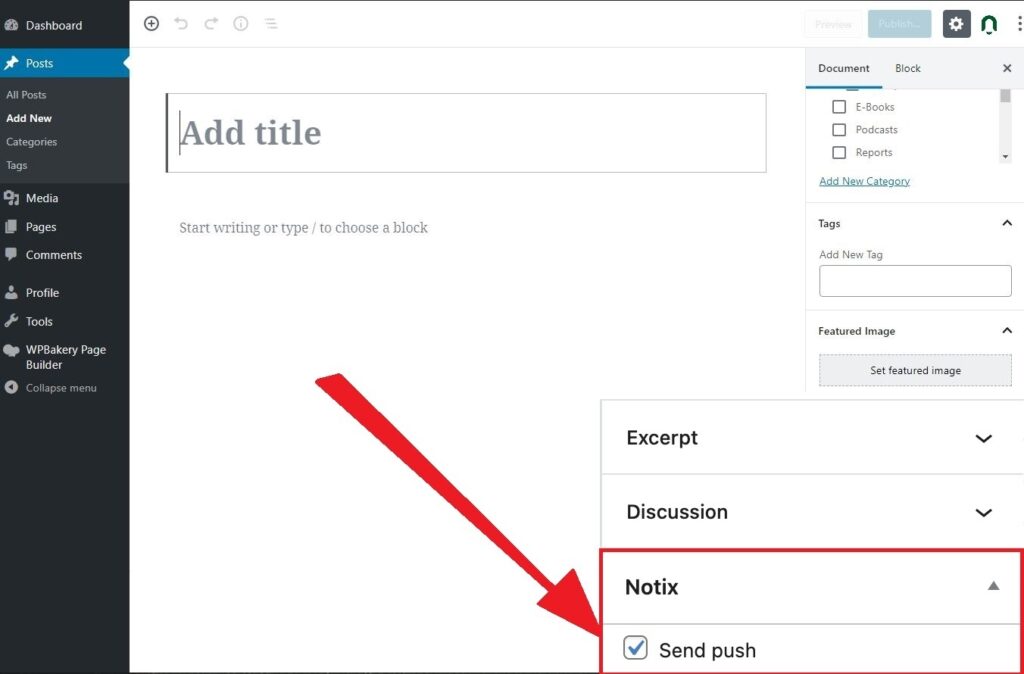Click the Add block plus icon
The image size is (1024, 674).
coord(151,23)
